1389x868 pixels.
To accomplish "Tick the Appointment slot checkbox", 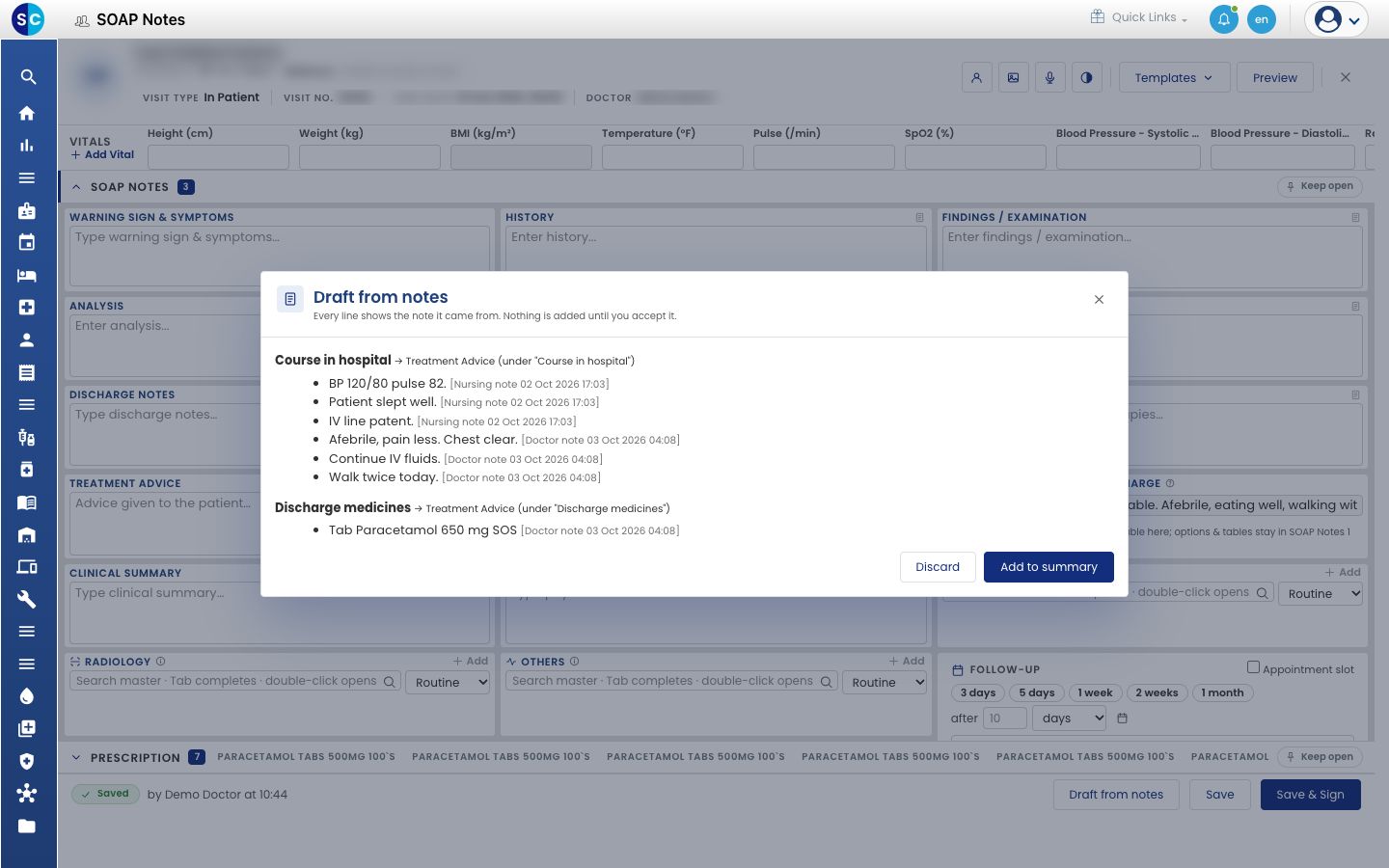I will coord(1253,667).
